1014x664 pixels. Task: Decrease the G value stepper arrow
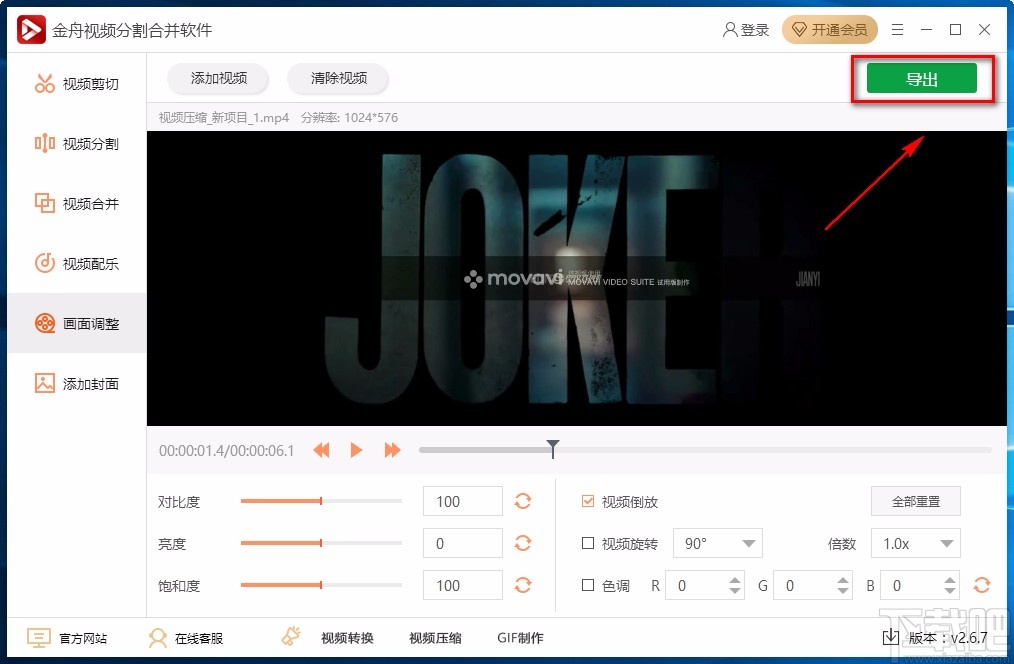click(x=843, y=590)
